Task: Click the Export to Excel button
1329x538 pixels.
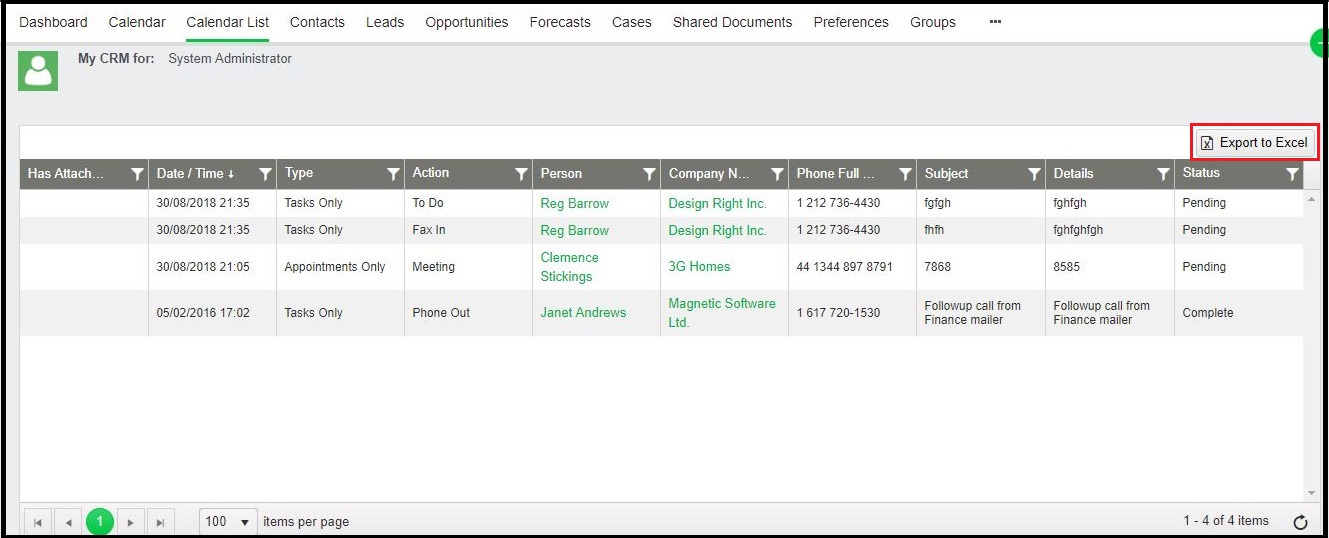Action: click(x=1254, y=142)
